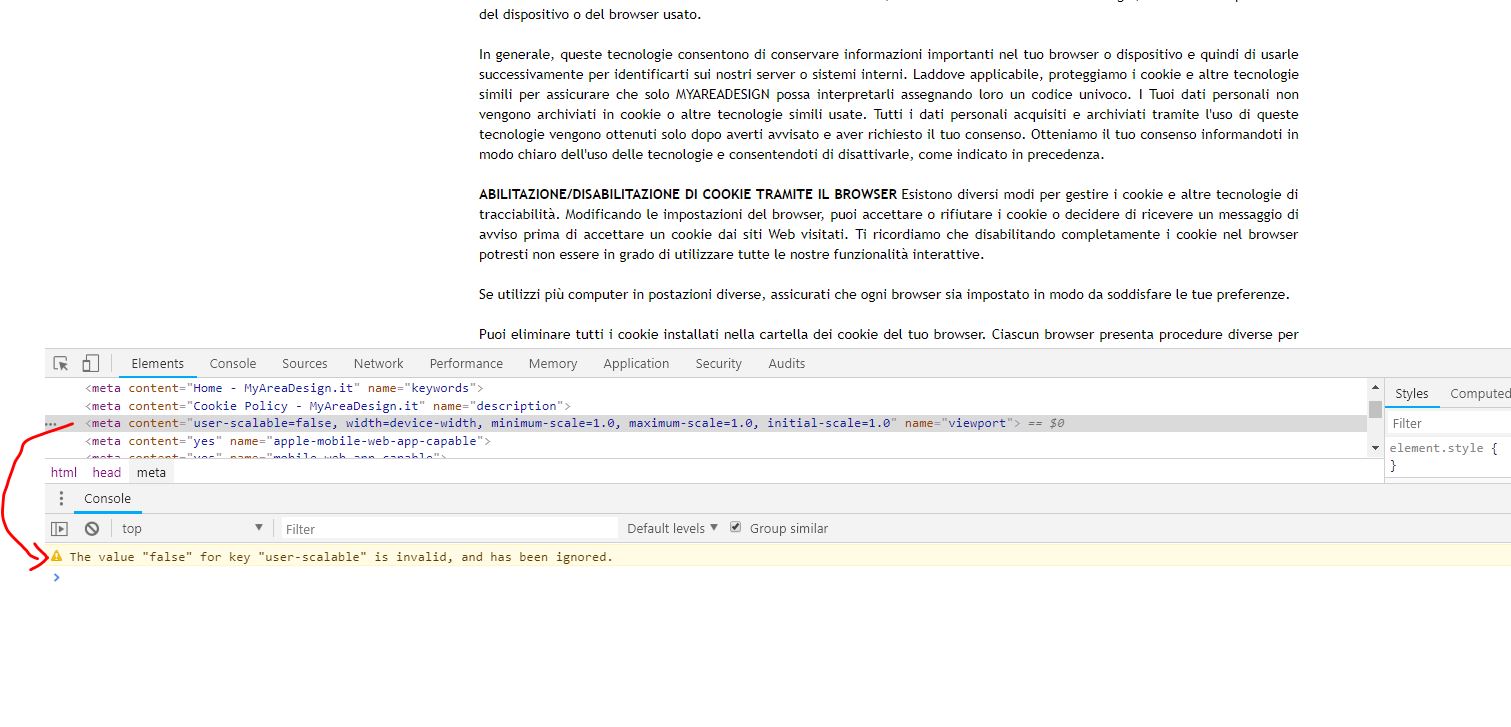The height and width of the screenshot is (727, 1511).
Task: Select the Console drawer tab
Action: (107, 498)
